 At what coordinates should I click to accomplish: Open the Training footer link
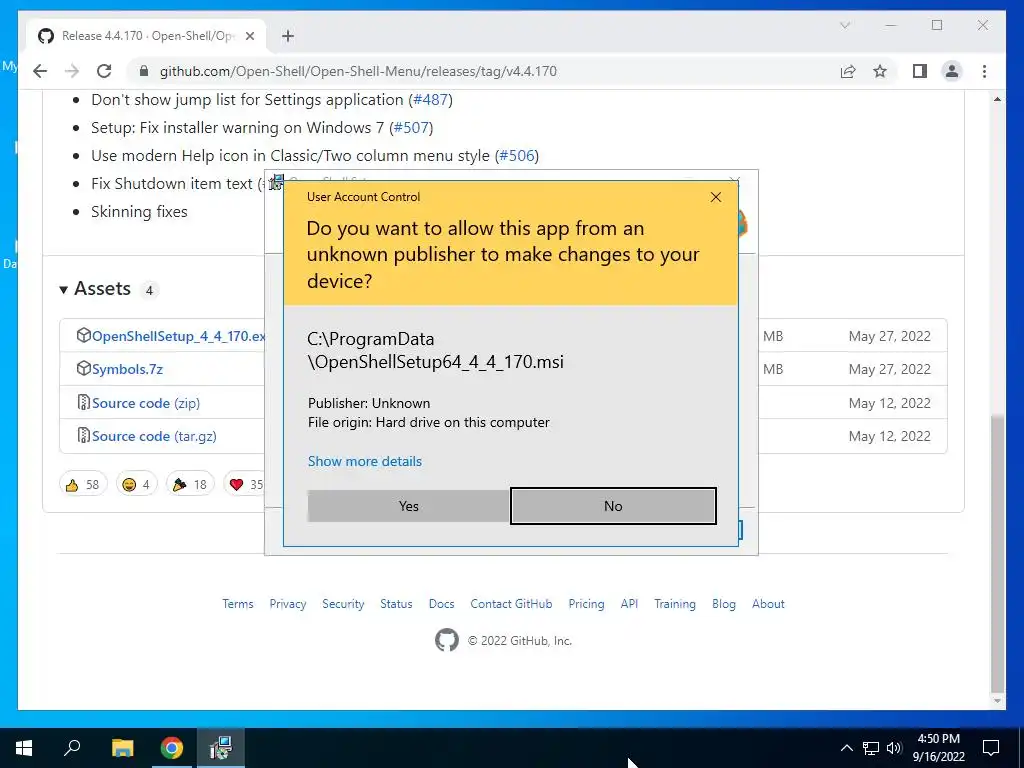(675, 604)
